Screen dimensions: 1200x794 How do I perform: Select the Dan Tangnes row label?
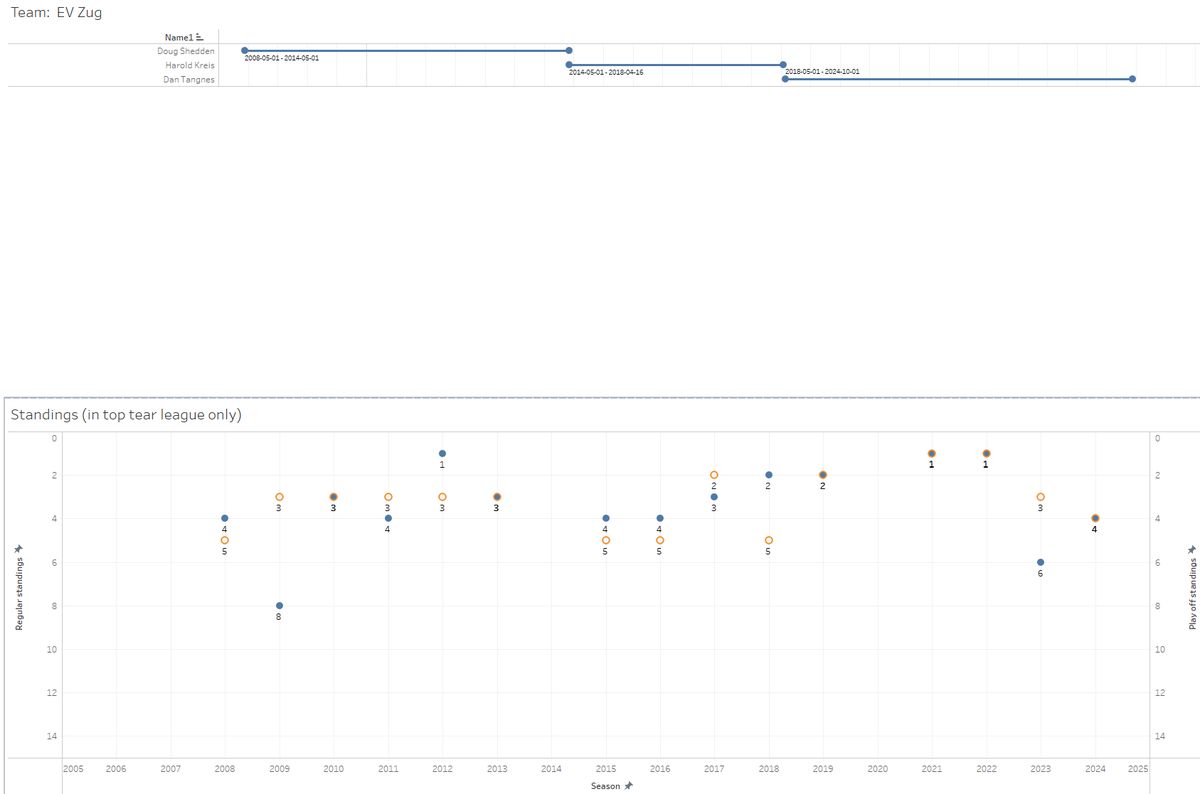(189, 80)
